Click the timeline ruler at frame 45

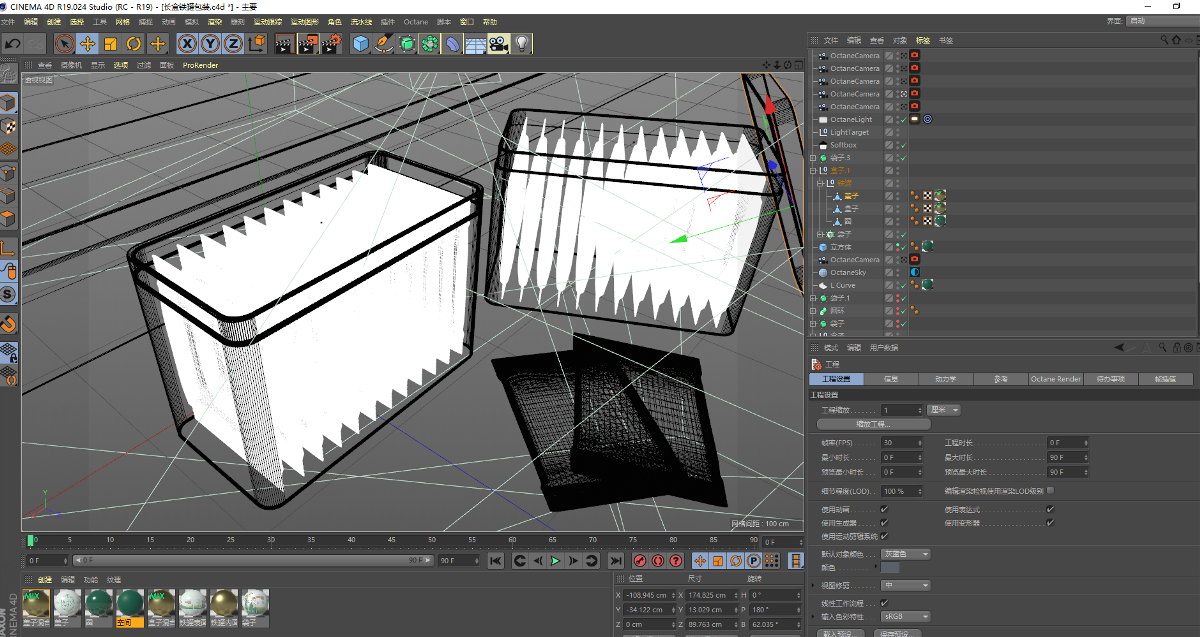point(392,541)
